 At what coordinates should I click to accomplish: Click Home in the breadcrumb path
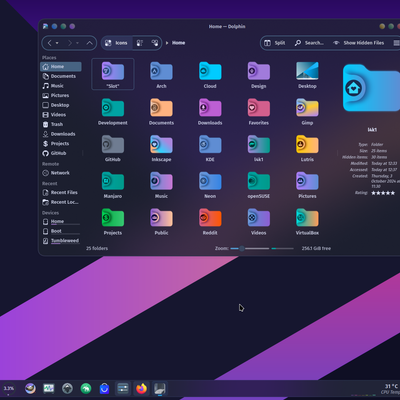(178, 43)
